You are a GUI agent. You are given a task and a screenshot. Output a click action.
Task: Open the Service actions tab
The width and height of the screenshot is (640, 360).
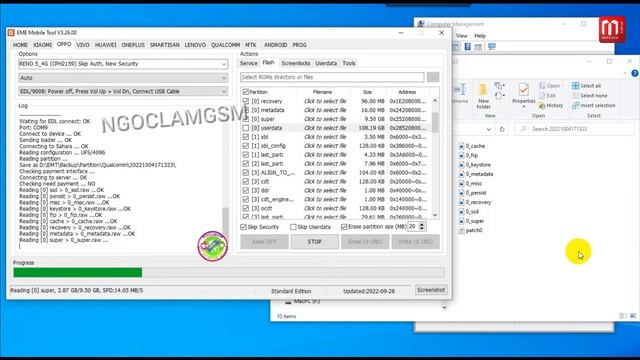(x=249, y=63)
